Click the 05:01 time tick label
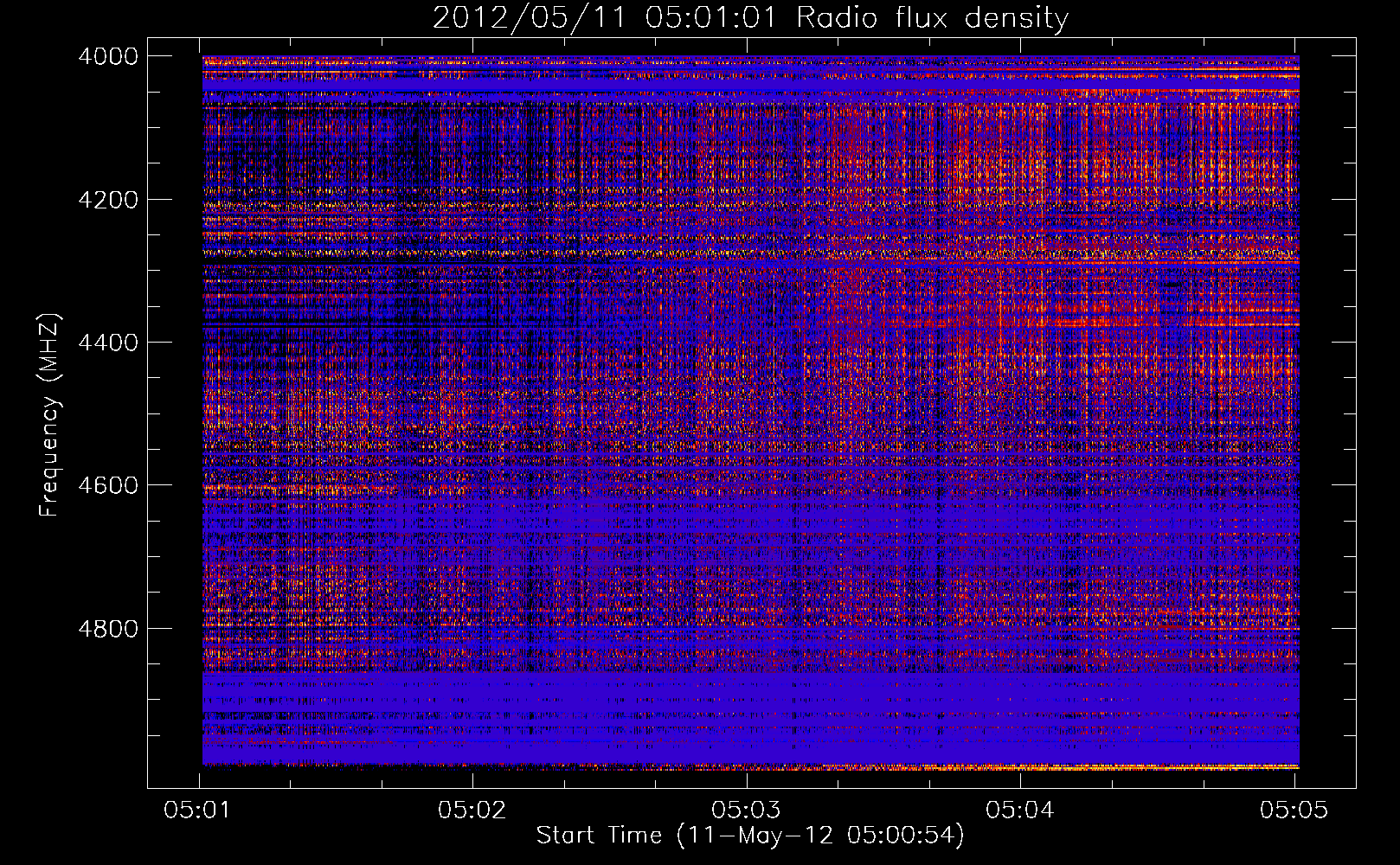This screenshot has height=865, width=1400. click(198, 810)
